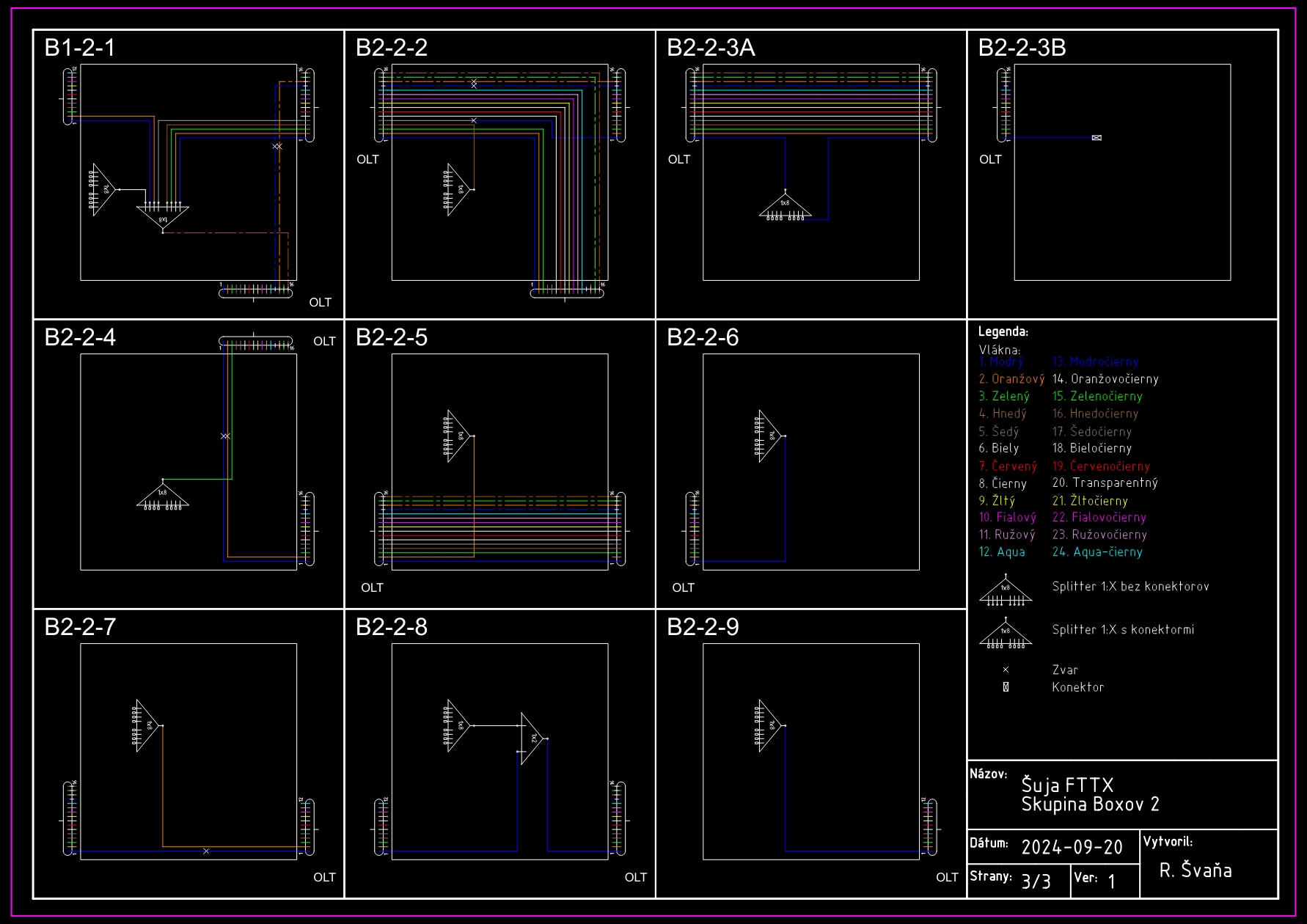Select the Zvar splice symbol in legend

click(x=1006, y=670)
